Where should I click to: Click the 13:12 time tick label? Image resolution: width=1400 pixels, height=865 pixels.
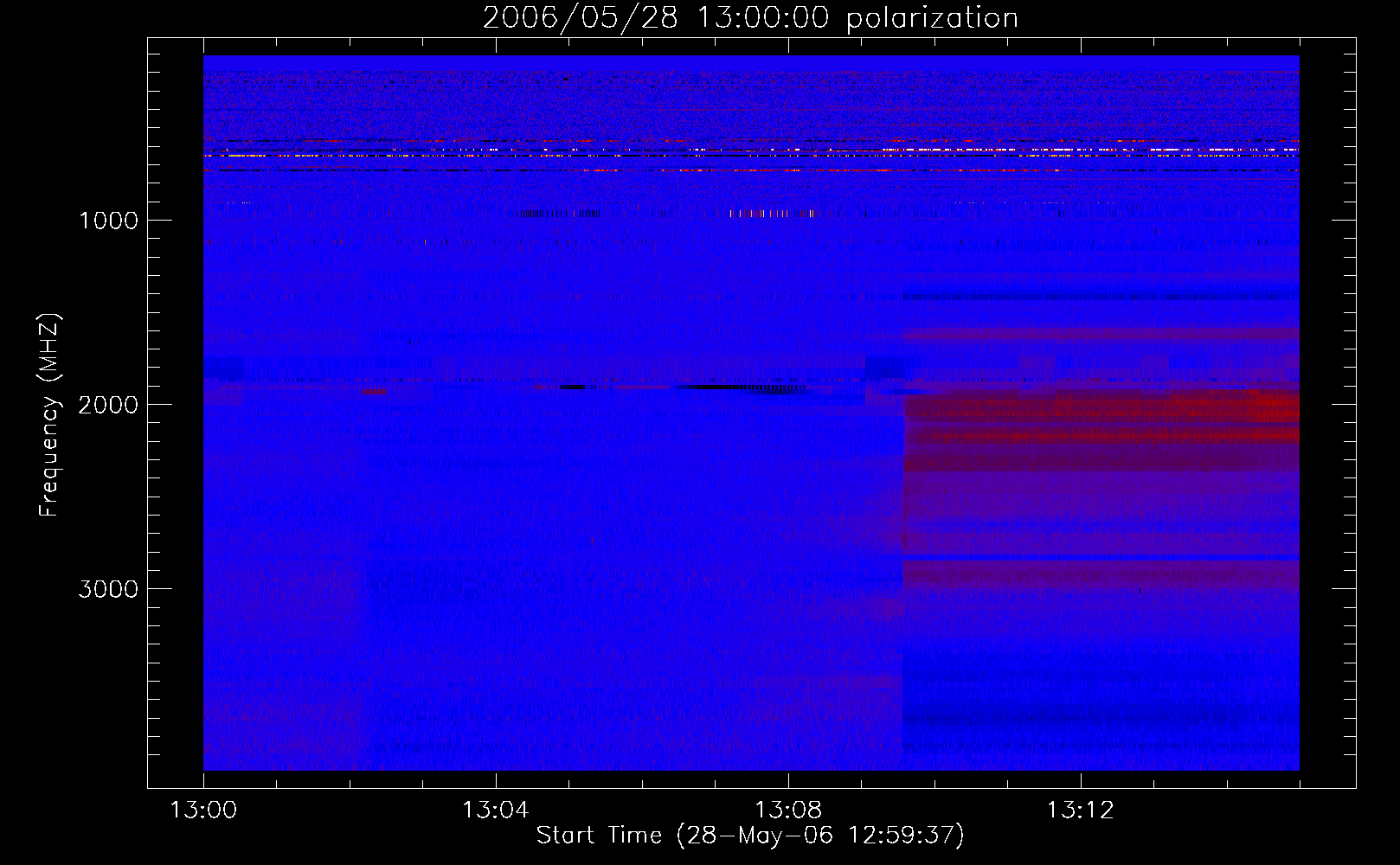tap(1081, 811)
